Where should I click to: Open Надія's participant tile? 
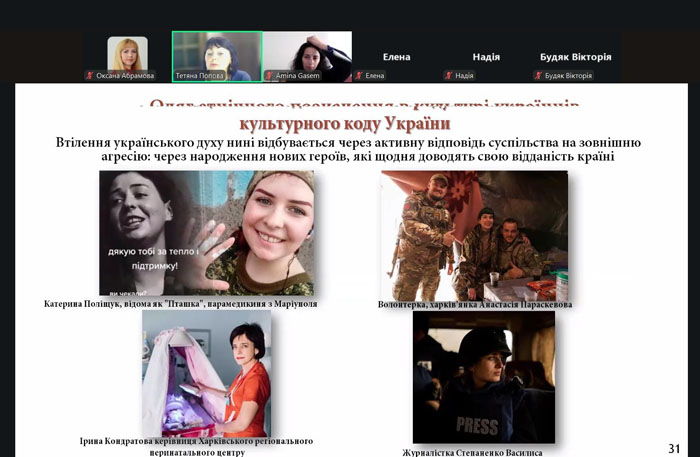coord(486,57)
